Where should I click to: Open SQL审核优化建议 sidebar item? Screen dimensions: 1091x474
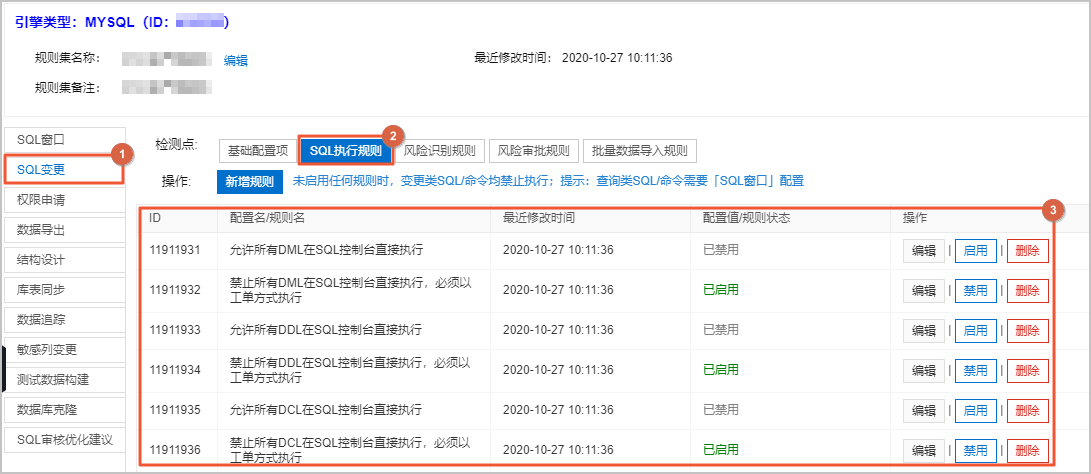[65, 440]
